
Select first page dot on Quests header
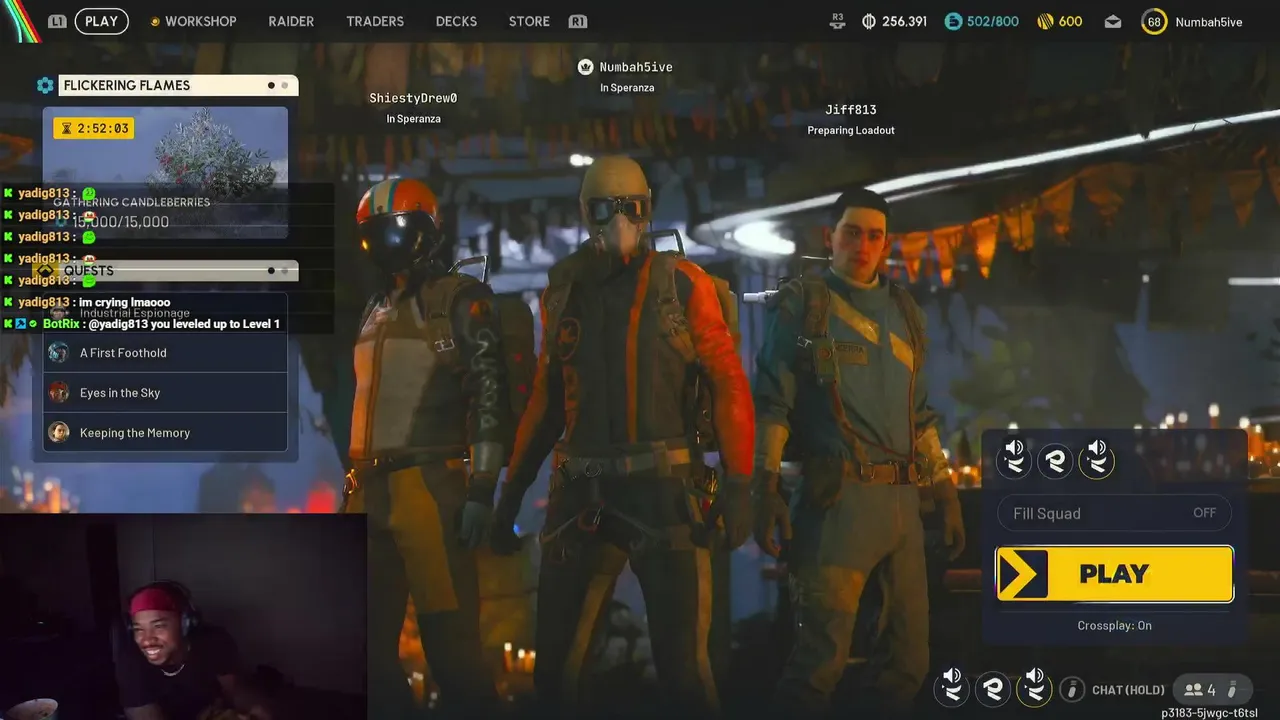click(x=271, y=271)
